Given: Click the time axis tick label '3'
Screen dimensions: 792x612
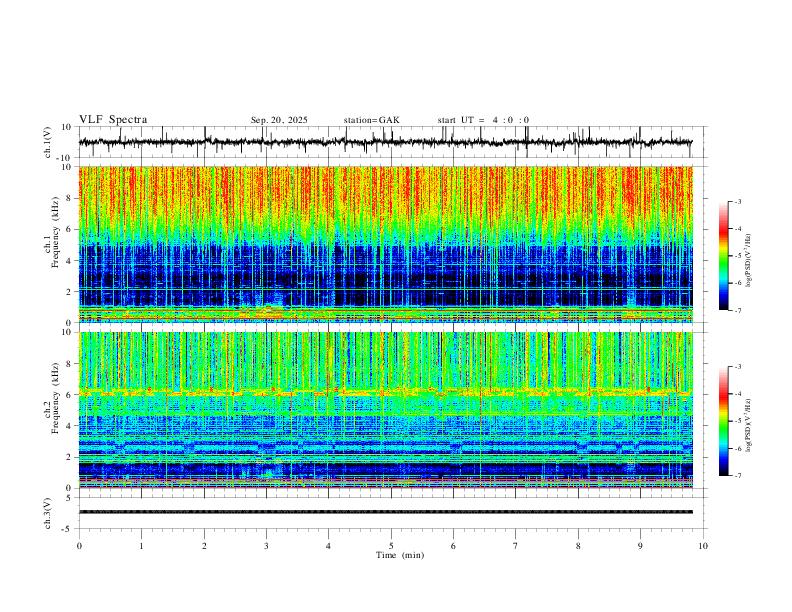Looking at the screenshot, I should (266, 546).
